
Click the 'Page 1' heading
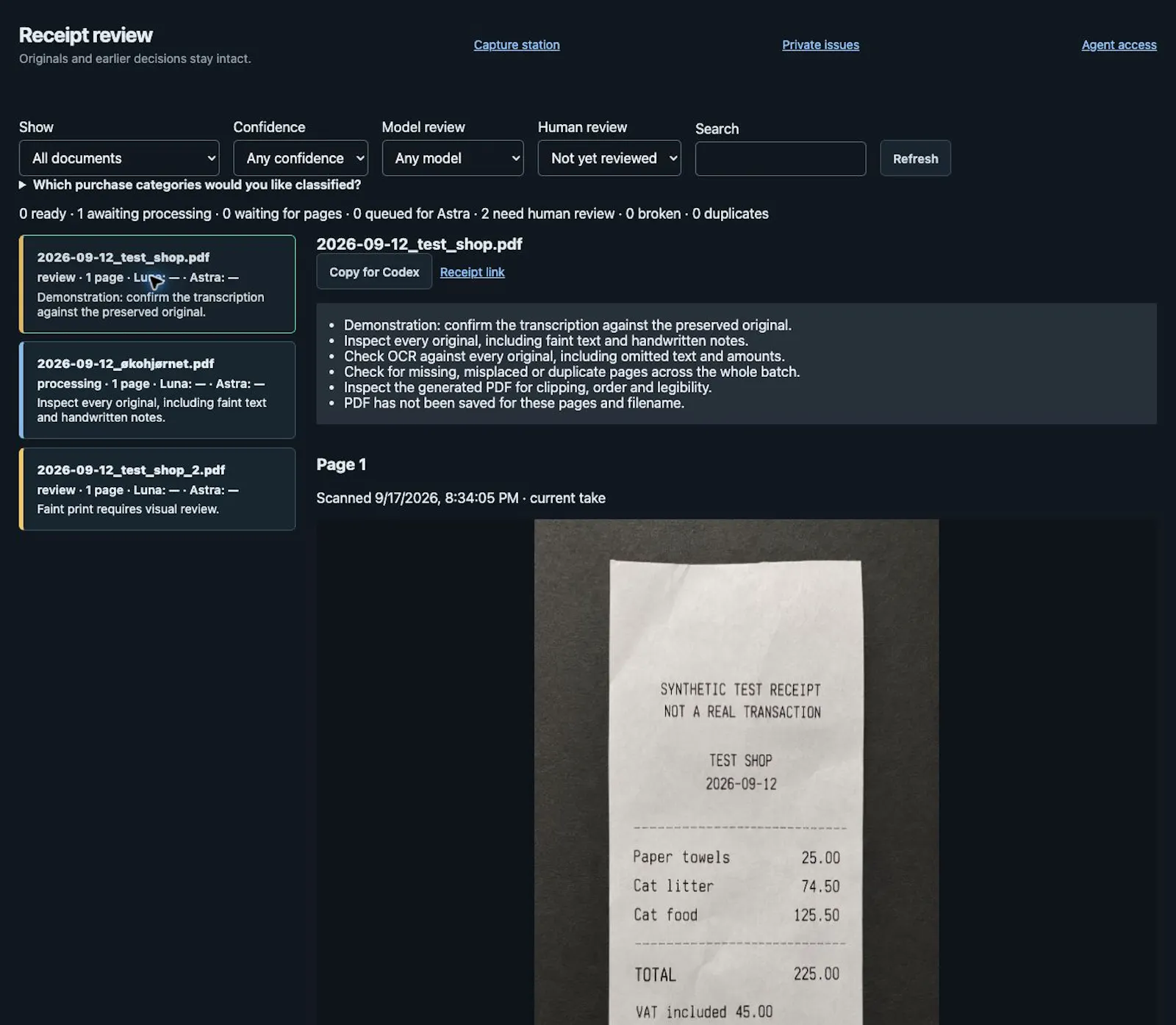pos(341,464)
